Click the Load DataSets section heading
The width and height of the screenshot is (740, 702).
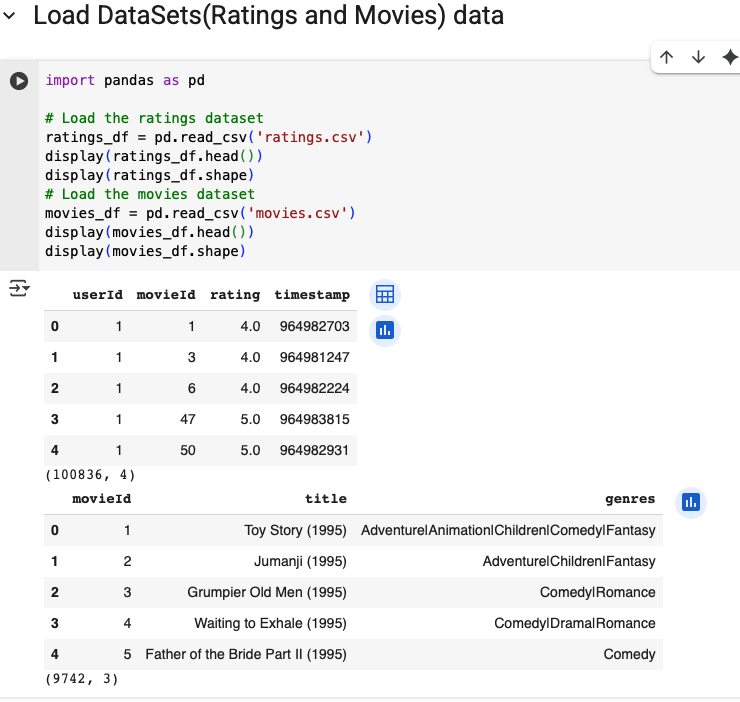click(269, 15)
